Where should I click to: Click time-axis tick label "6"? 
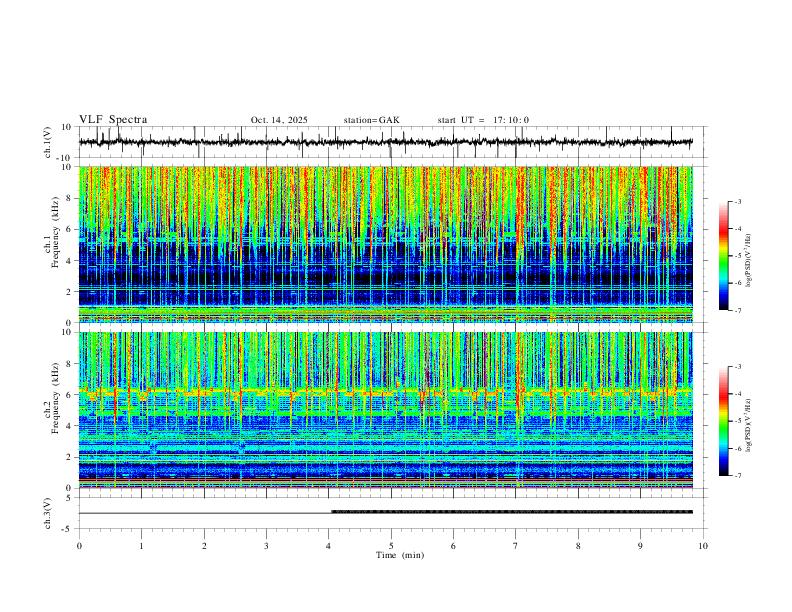point(453,546)
